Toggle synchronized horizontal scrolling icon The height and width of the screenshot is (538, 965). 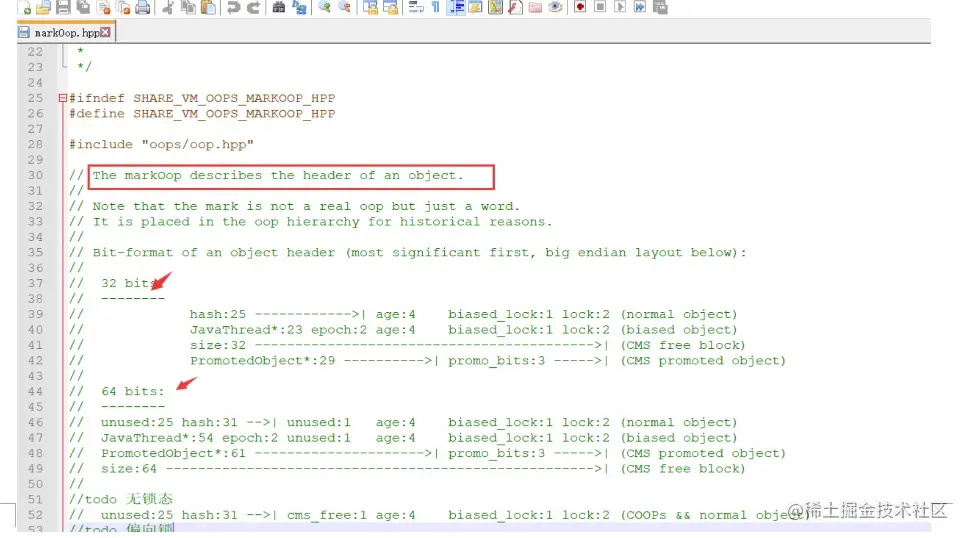coord(390,7)
